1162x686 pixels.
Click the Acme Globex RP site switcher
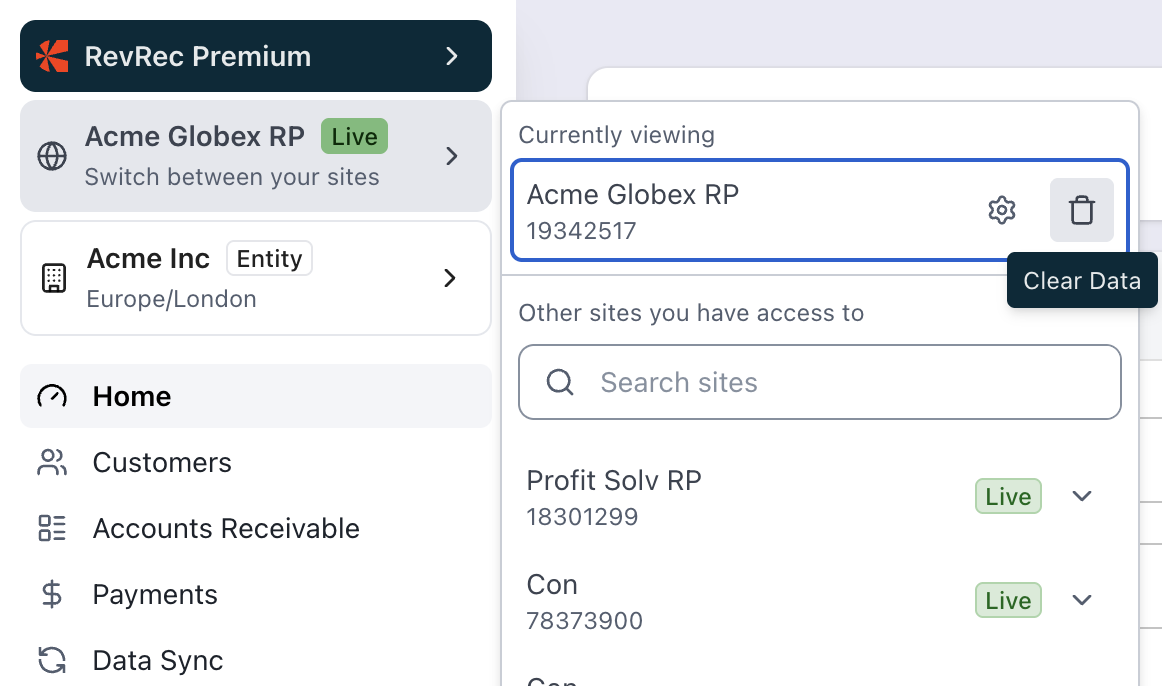click(x=256, y=156)
